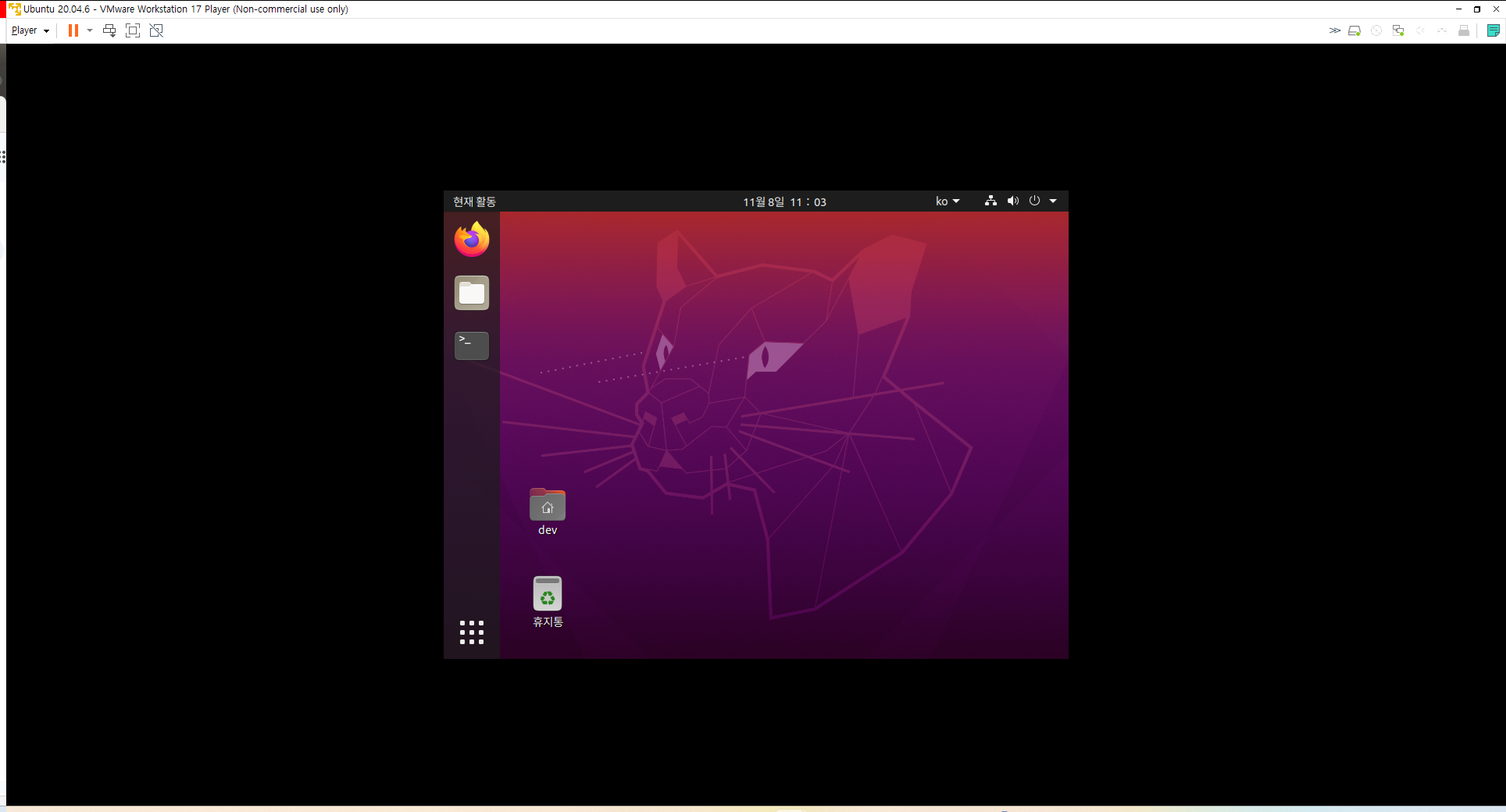The height and width of the screenshot is (812, 1506).
Task: Click the wired network status icon
Action: [990, 201]
